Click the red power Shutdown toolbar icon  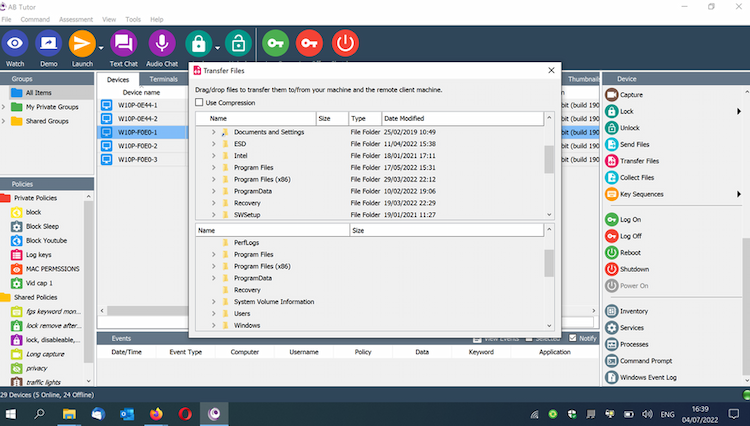point(345,43)
